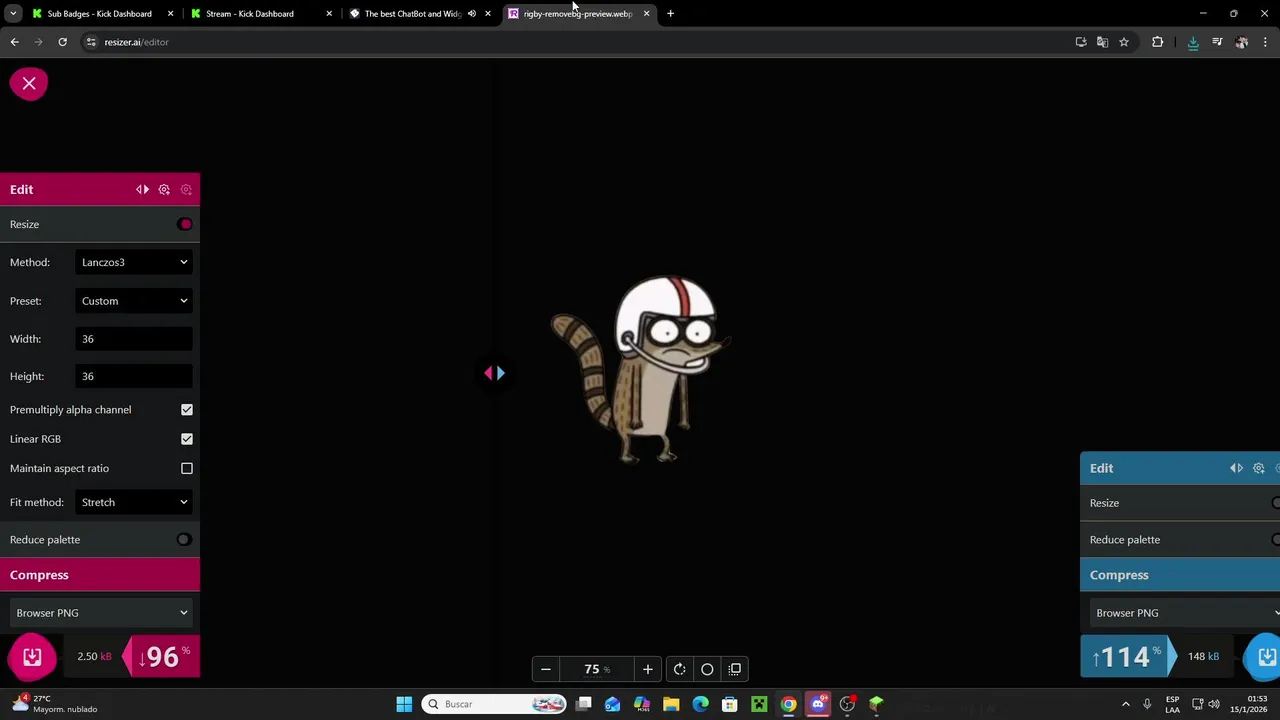This screenshot has height=720, width=1280.
Task: Uncheck the Linear RGB checkbox
Action: 187,439
